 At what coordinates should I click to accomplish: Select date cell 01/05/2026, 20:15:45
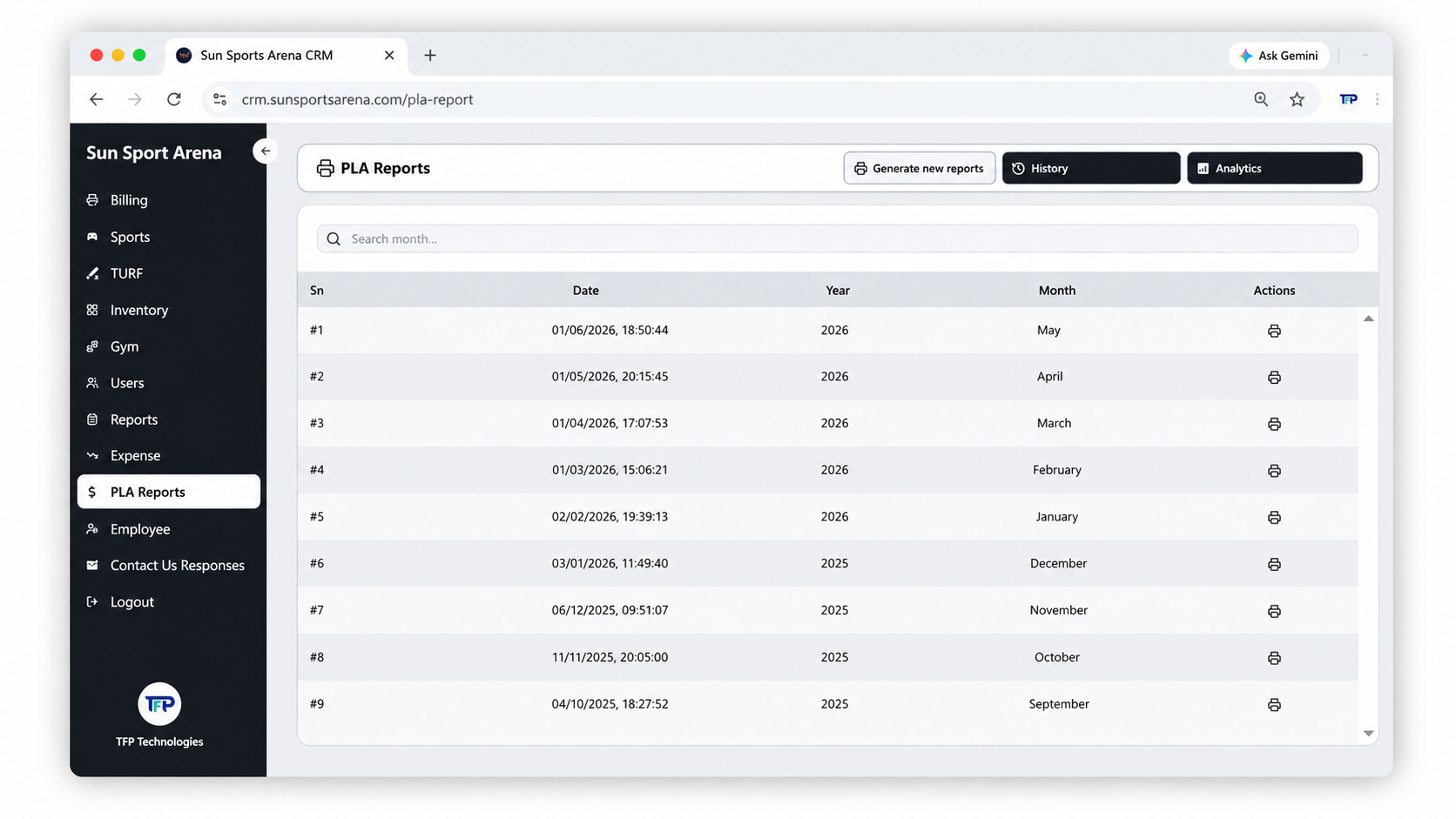click(x=610, y=377)
